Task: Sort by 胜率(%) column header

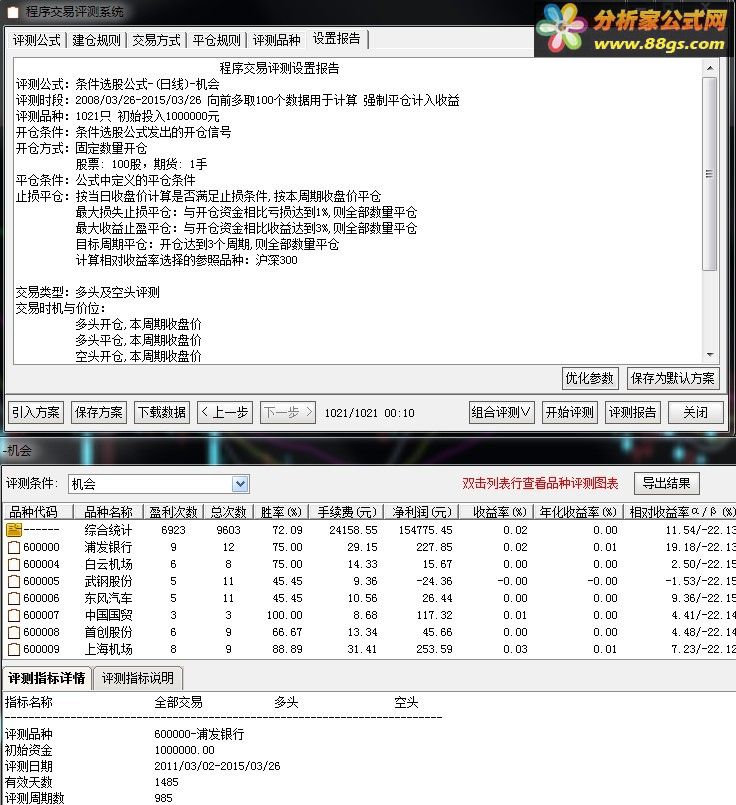Action: 281,512
